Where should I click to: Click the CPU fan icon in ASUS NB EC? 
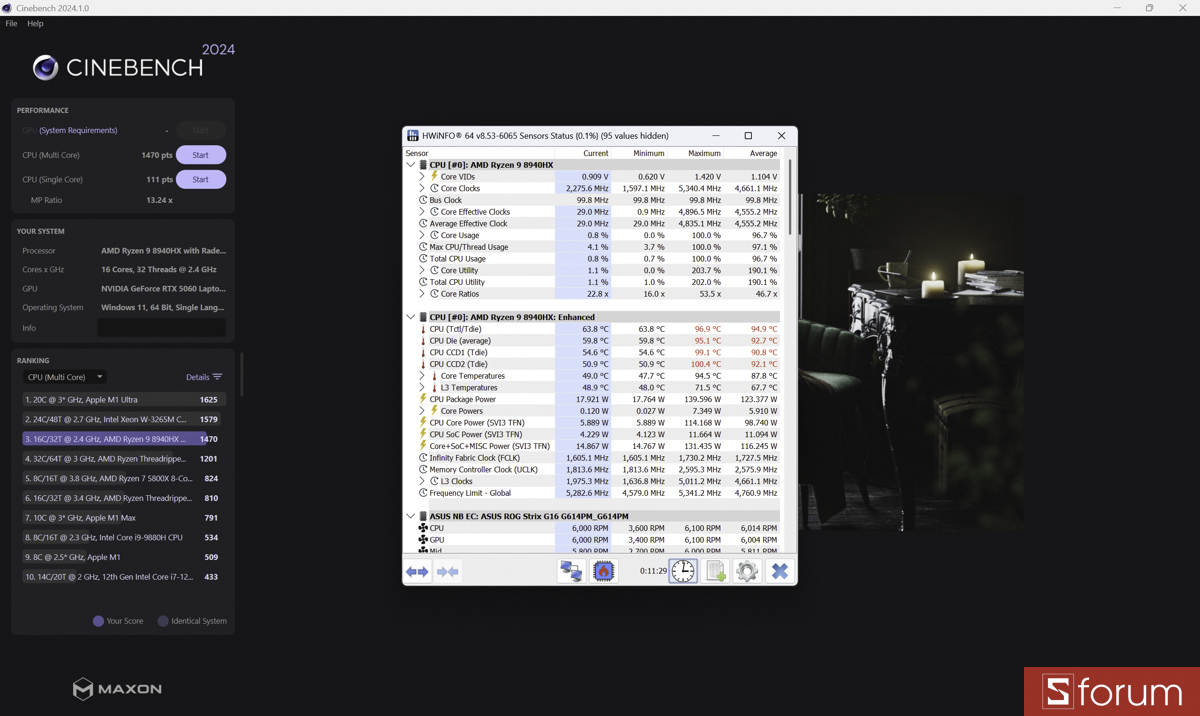click(x=423, y=528)
